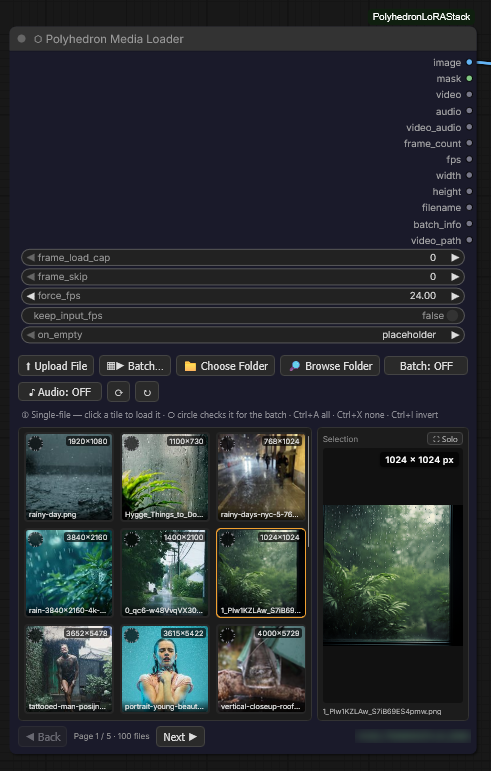Screen dimensions: 491x771
Task: Collapse node via the title bar dot
Action: click(x=22, y=38)
